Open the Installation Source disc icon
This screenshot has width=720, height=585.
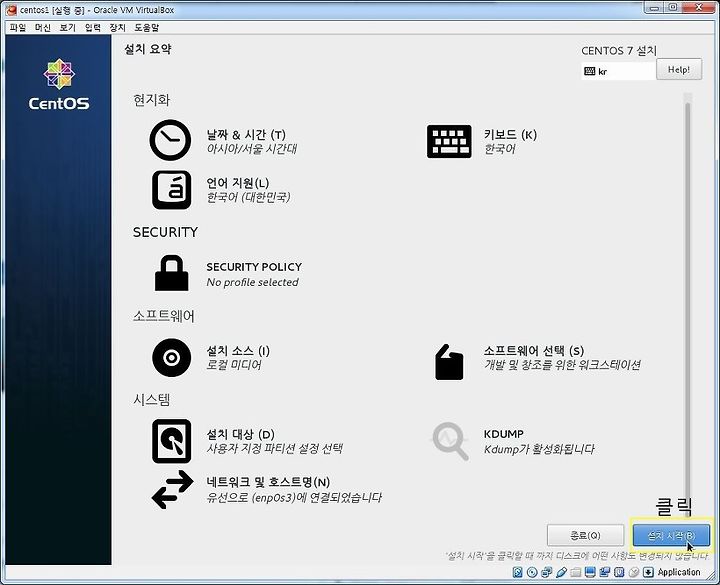pyautogui.click(x=171, y=357)
